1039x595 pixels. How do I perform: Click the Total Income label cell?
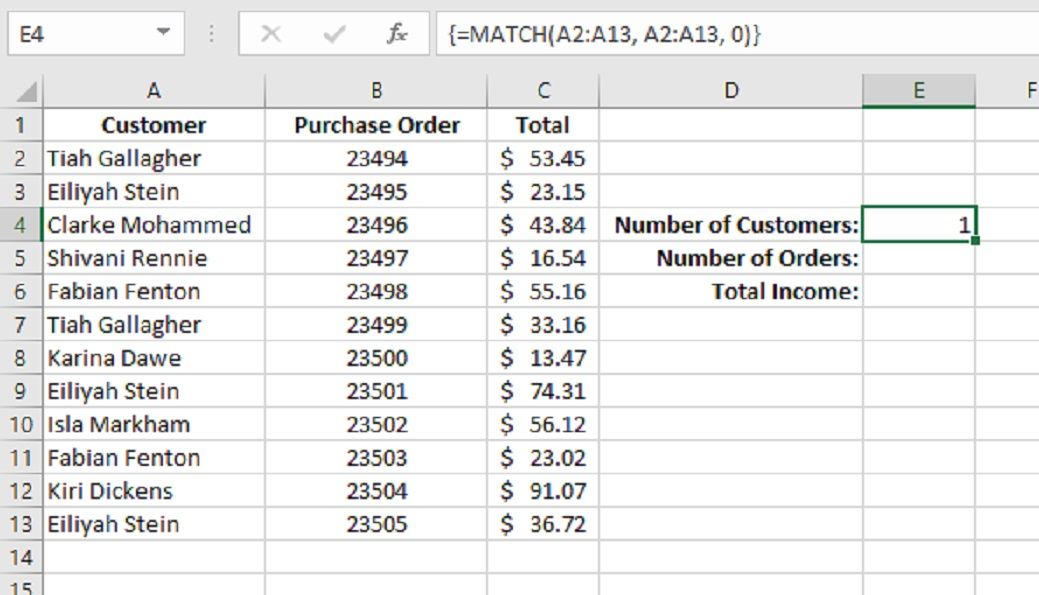point(731,292)
